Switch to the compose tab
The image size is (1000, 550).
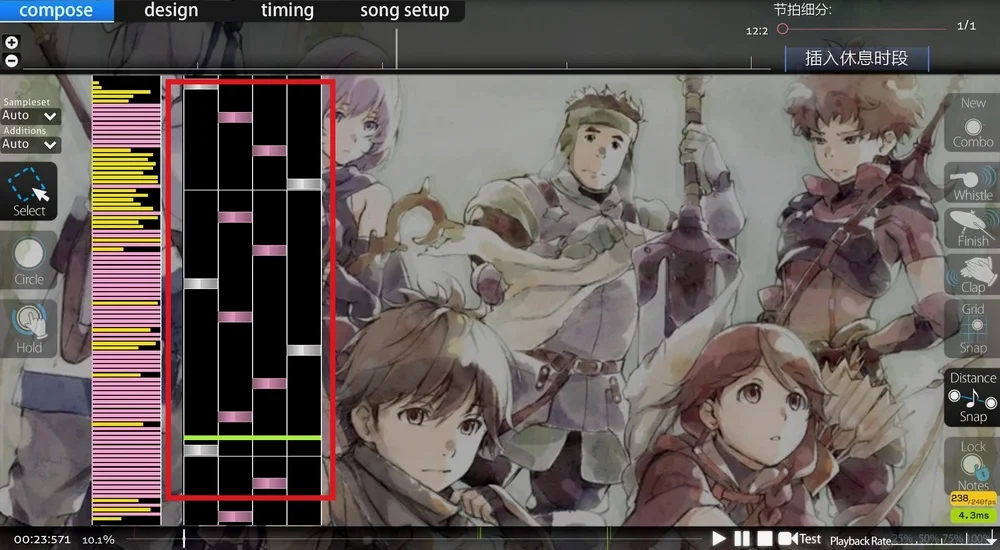56,11
